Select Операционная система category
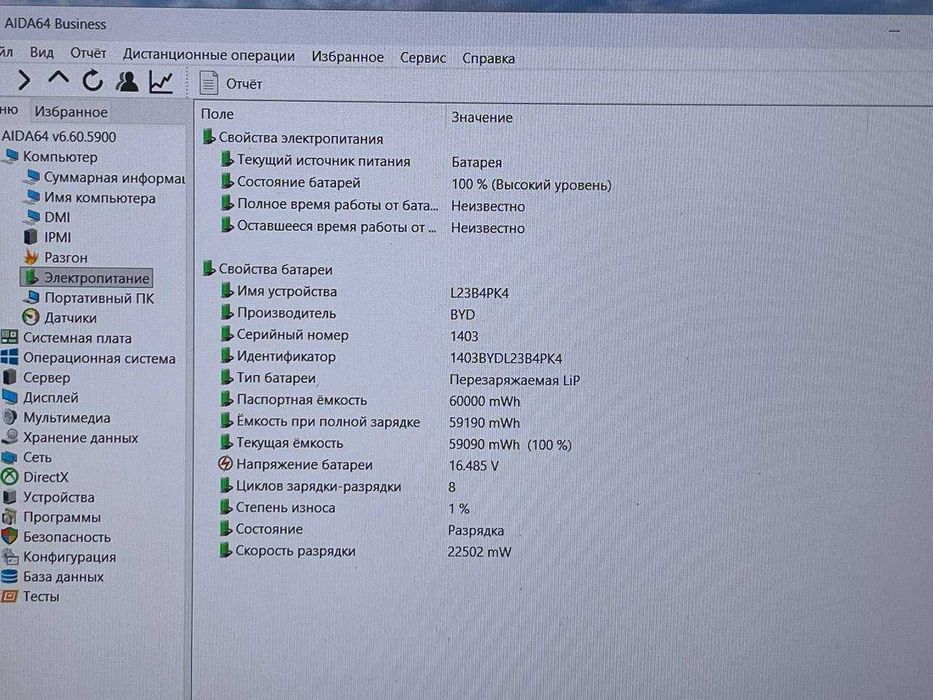 (89, 358)
